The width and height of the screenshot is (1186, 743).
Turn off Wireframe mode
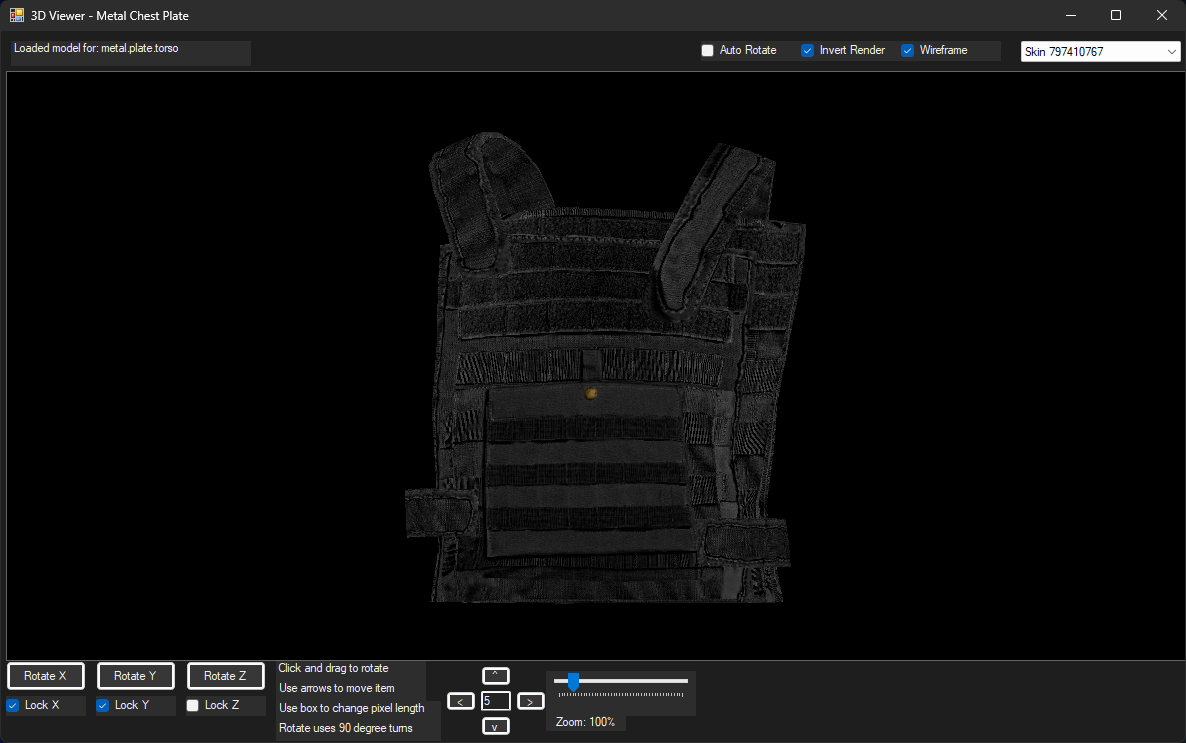[x=907, y=50]
